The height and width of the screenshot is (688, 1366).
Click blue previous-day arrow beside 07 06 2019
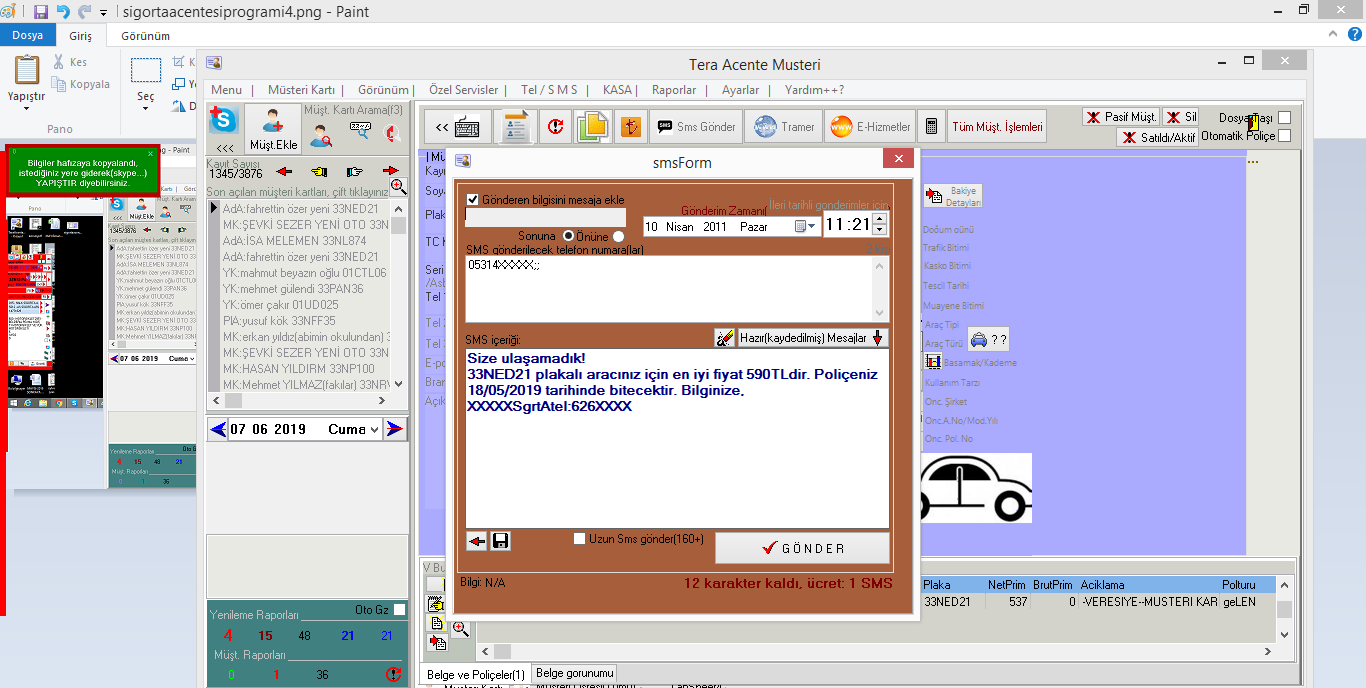pyautogui.click(x=218, y=429)
